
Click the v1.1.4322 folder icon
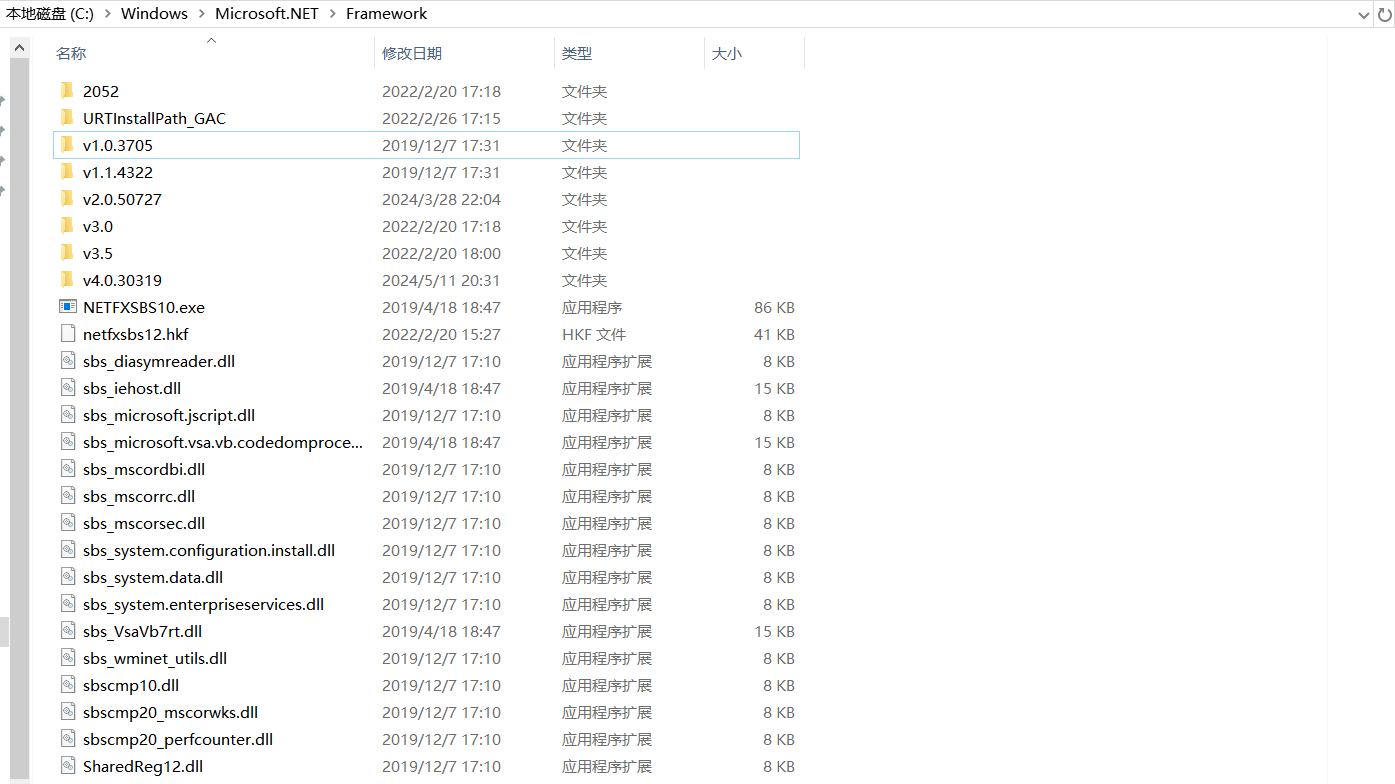click(x=67, y=172)
